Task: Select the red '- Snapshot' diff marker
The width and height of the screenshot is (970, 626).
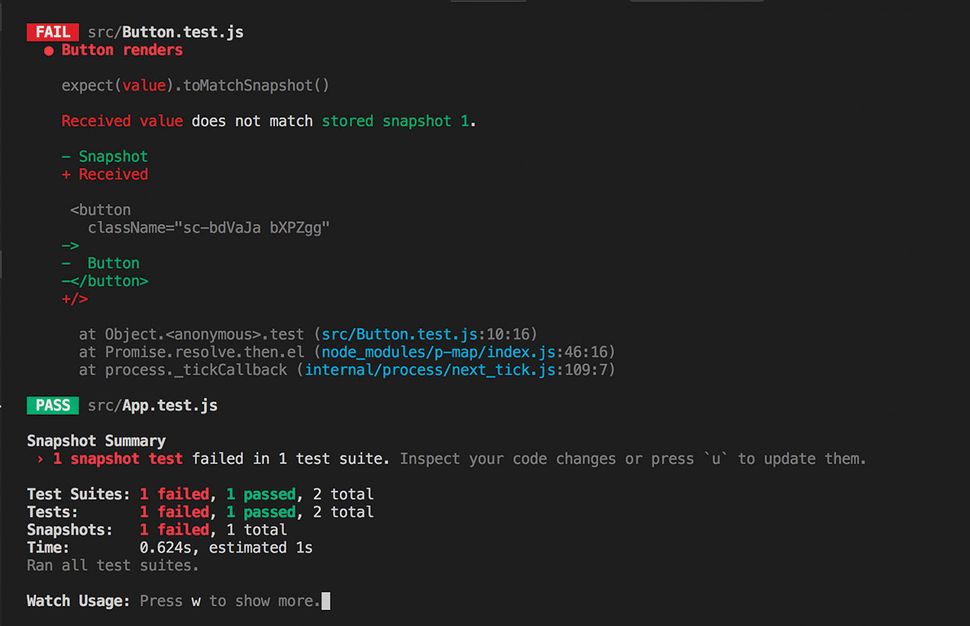Action: (x=105, y=156)
